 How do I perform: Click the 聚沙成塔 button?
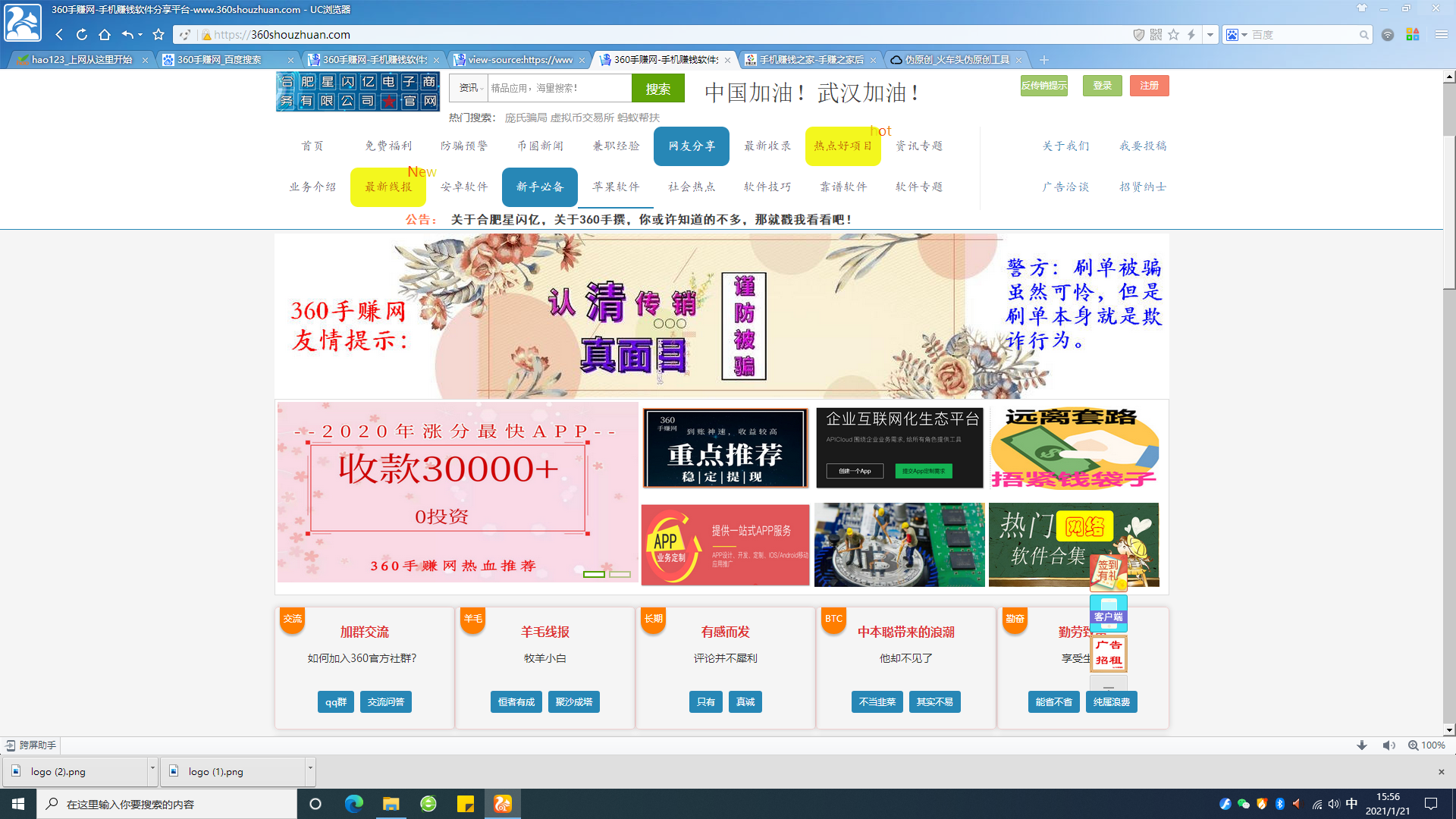pos(574,702)
